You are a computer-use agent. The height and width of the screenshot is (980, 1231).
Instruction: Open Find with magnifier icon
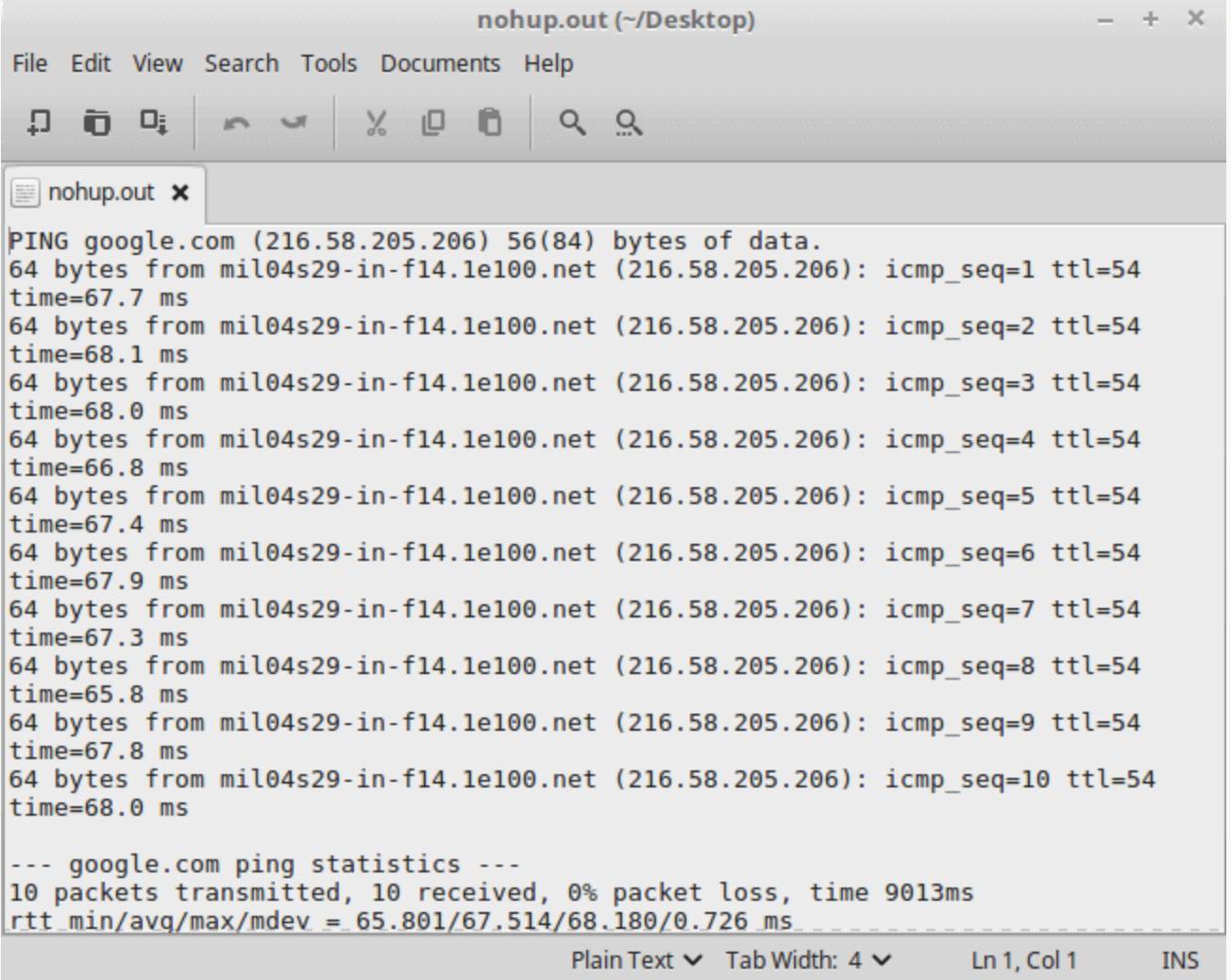click(572, 123)
